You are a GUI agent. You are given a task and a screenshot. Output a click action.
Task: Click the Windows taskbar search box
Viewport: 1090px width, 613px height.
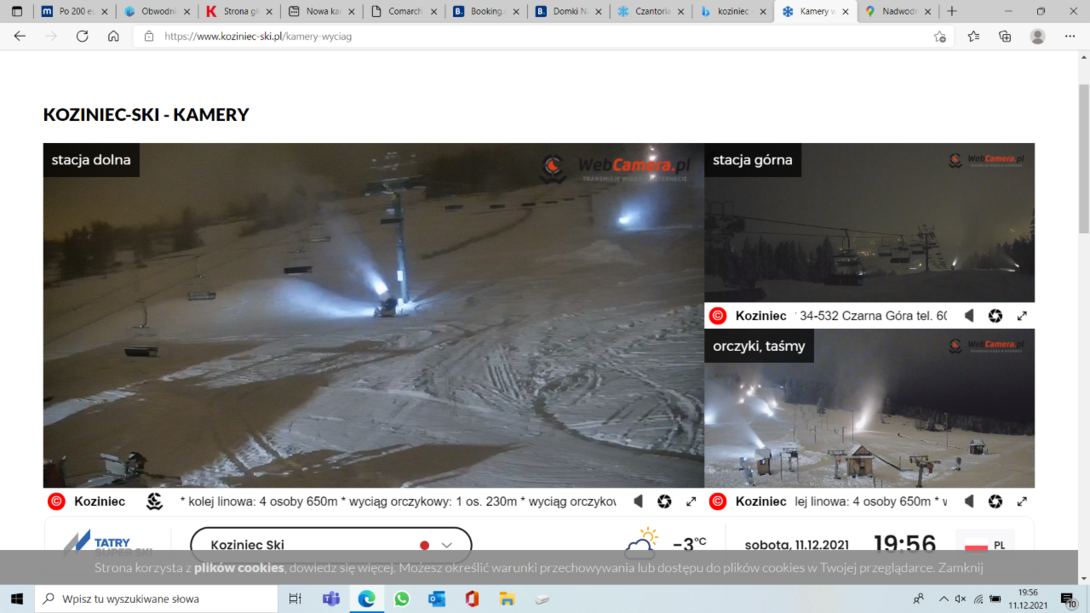tap(156, 598)
